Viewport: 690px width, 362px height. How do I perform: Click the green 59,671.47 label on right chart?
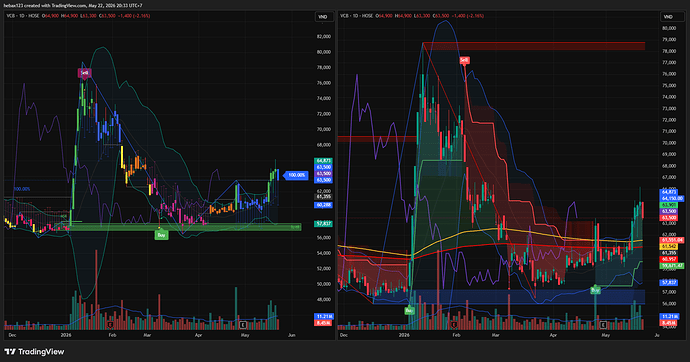672,266
